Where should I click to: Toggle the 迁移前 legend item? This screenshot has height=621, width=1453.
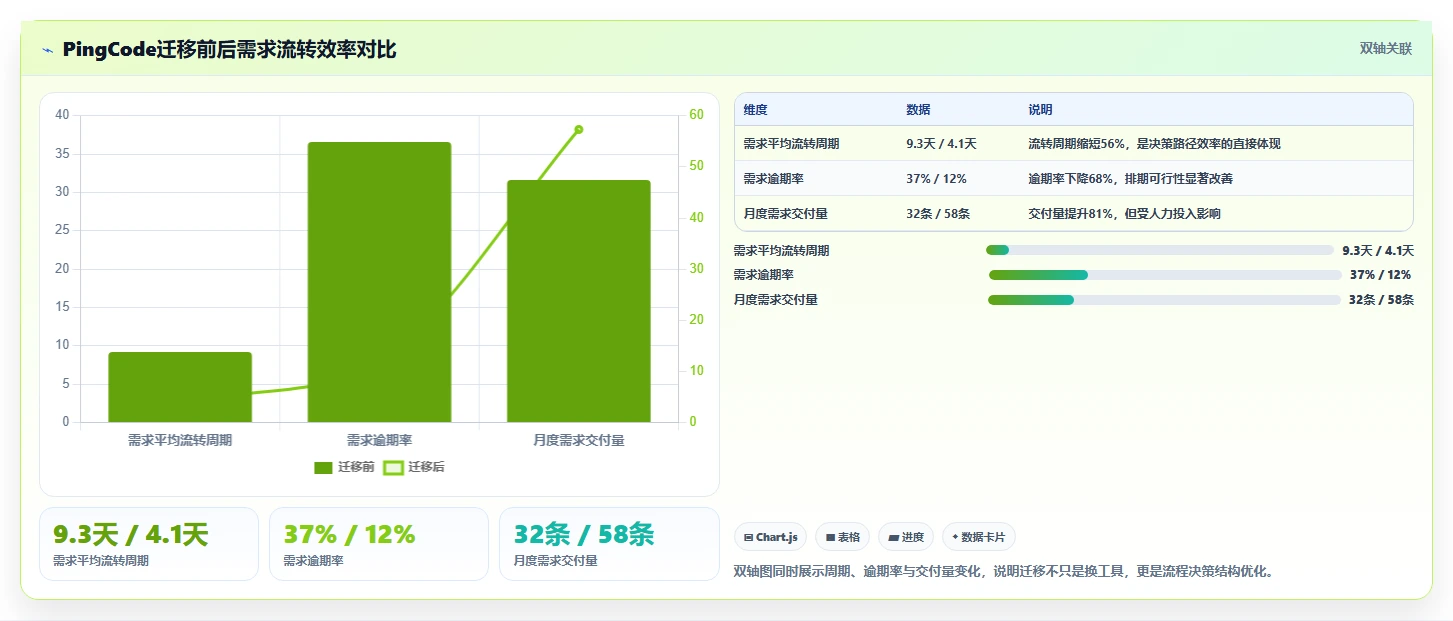tap(344, 467)
